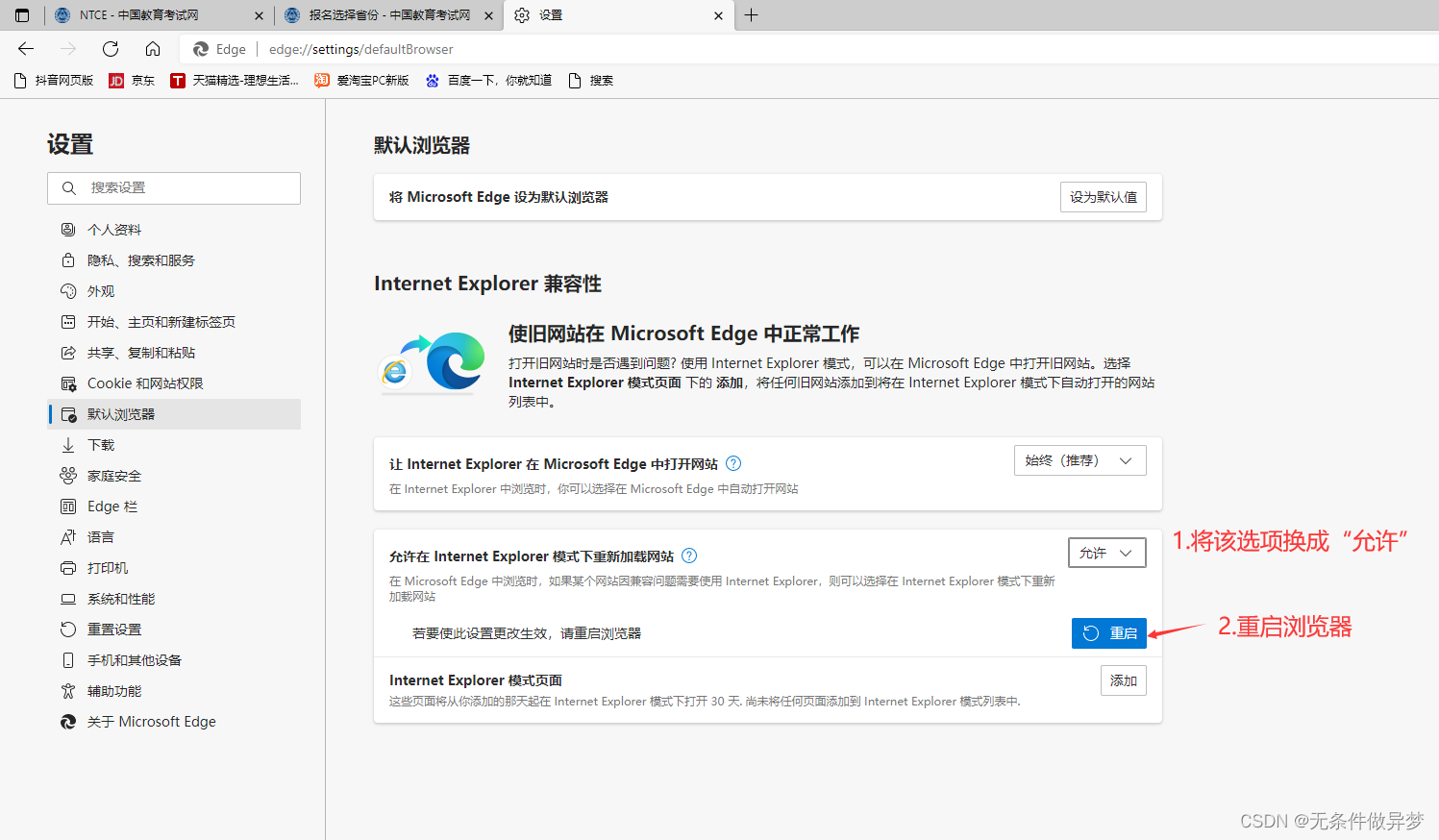
Task: Open 开始、主页和新建标签页 section
Action: [x=174, y=322]
